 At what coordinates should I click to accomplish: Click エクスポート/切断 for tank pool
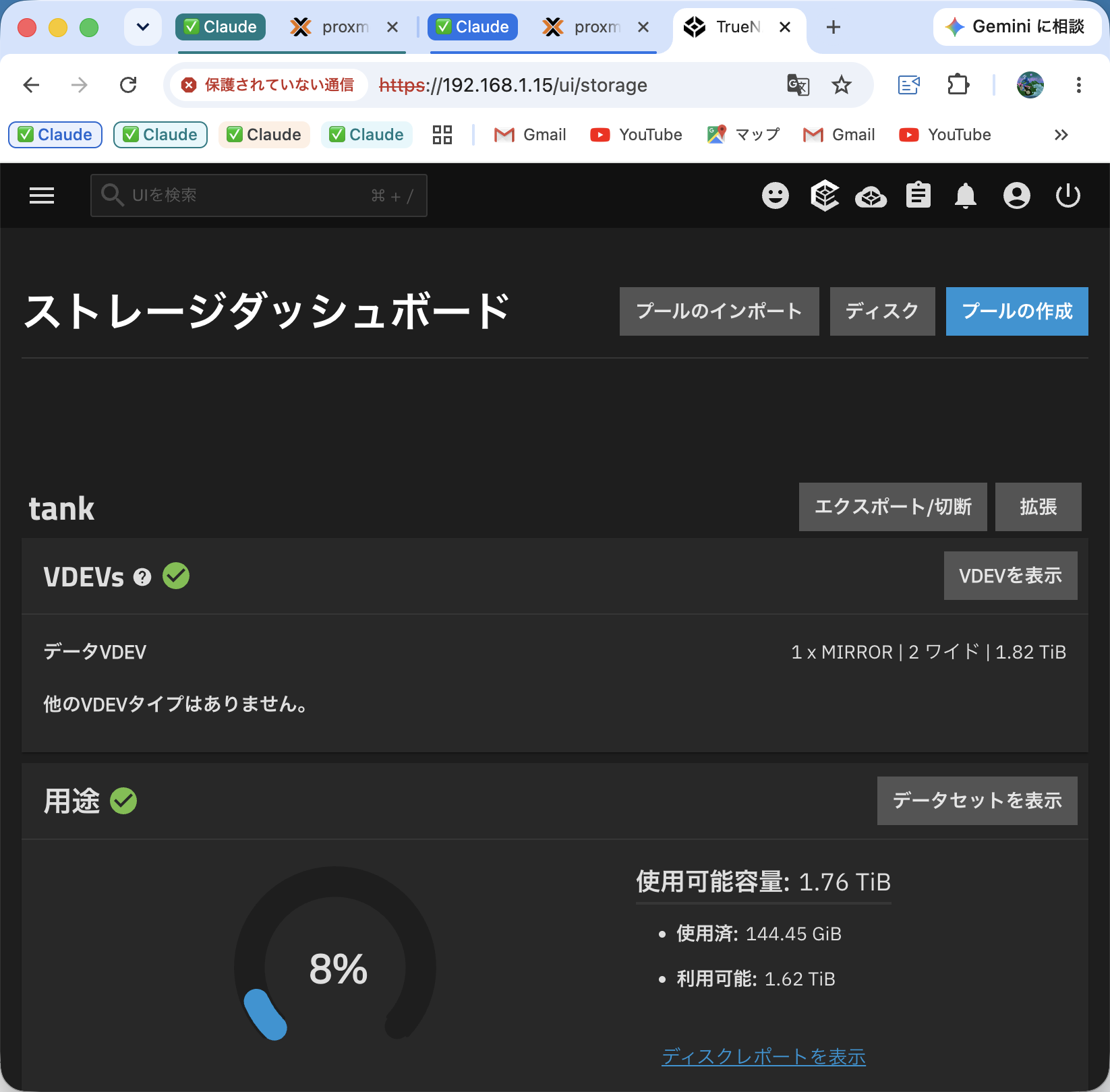(x=893, y=507)
